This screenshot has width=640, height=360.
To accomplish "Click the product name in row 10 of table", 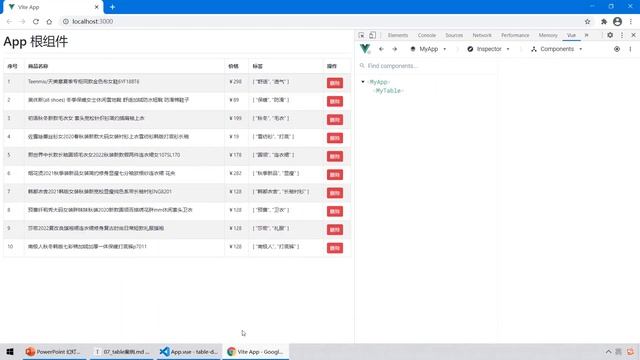I will 87,247.
